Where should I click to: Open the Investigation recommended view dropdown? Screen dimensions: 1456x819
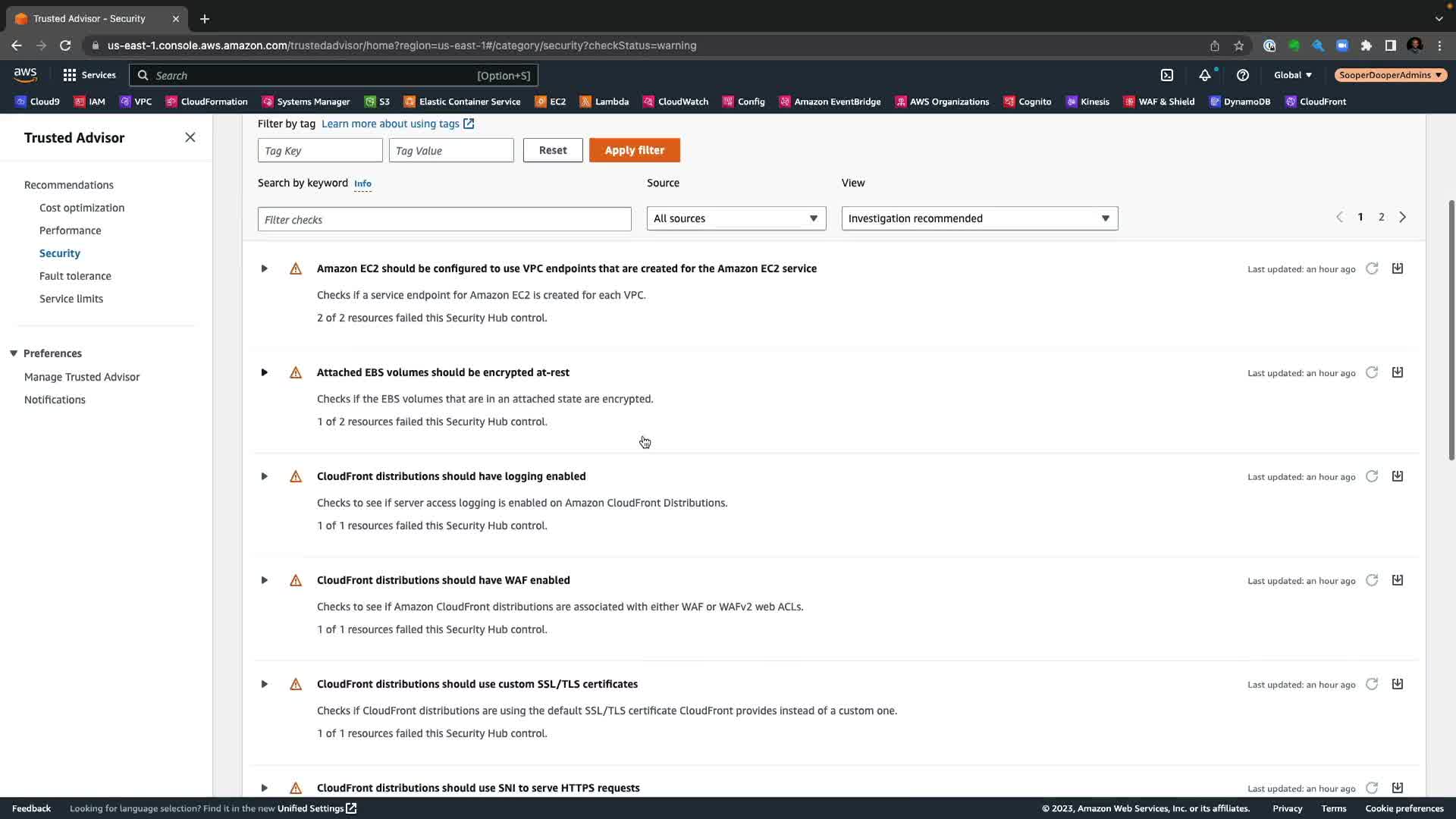tap(979, 218)
